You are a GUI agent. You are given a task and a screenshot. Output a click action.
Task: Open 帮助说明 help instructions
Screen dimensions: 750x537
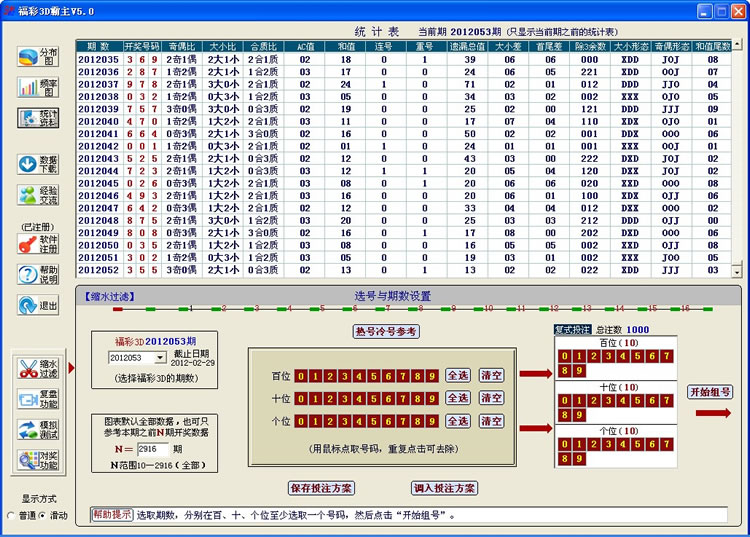coord(37,274)
